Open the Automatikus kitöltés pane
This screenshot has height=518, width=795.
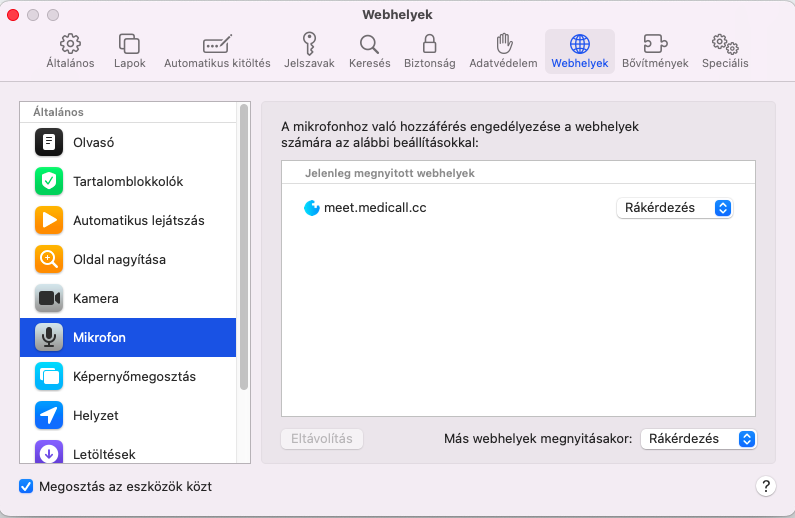click(x=217, y=51)
